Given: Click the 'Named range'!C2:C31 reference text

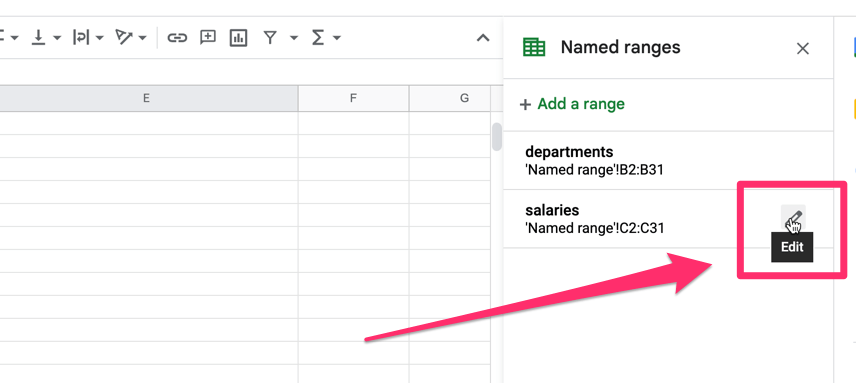Looking at the screenshot, I should (x=595, y=228).
